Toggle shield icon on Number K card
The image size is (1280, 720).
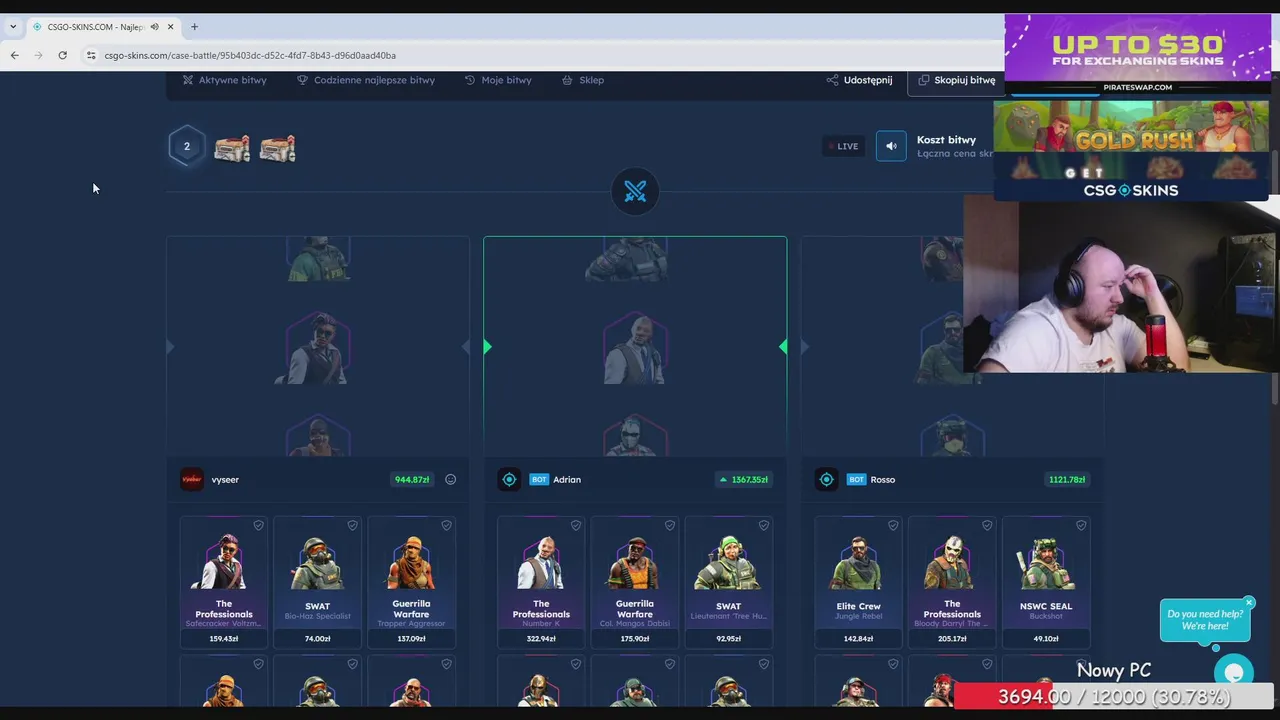576,525
